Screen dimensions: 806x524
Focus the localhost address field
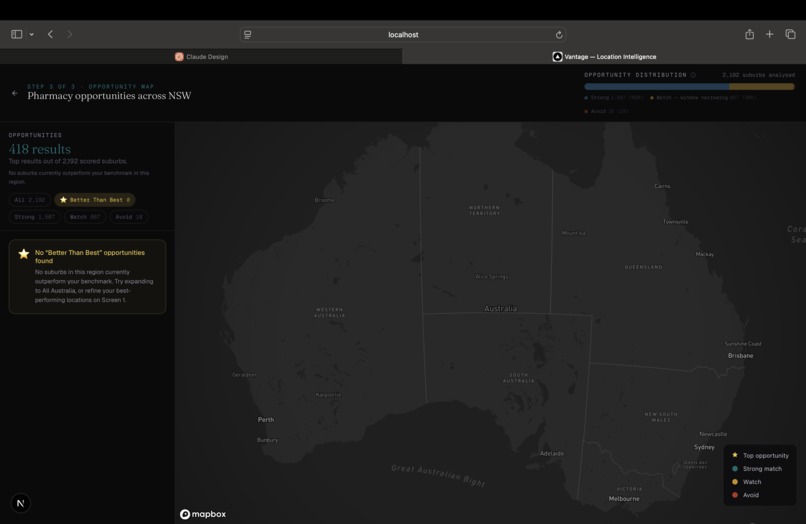click(403, 34)
